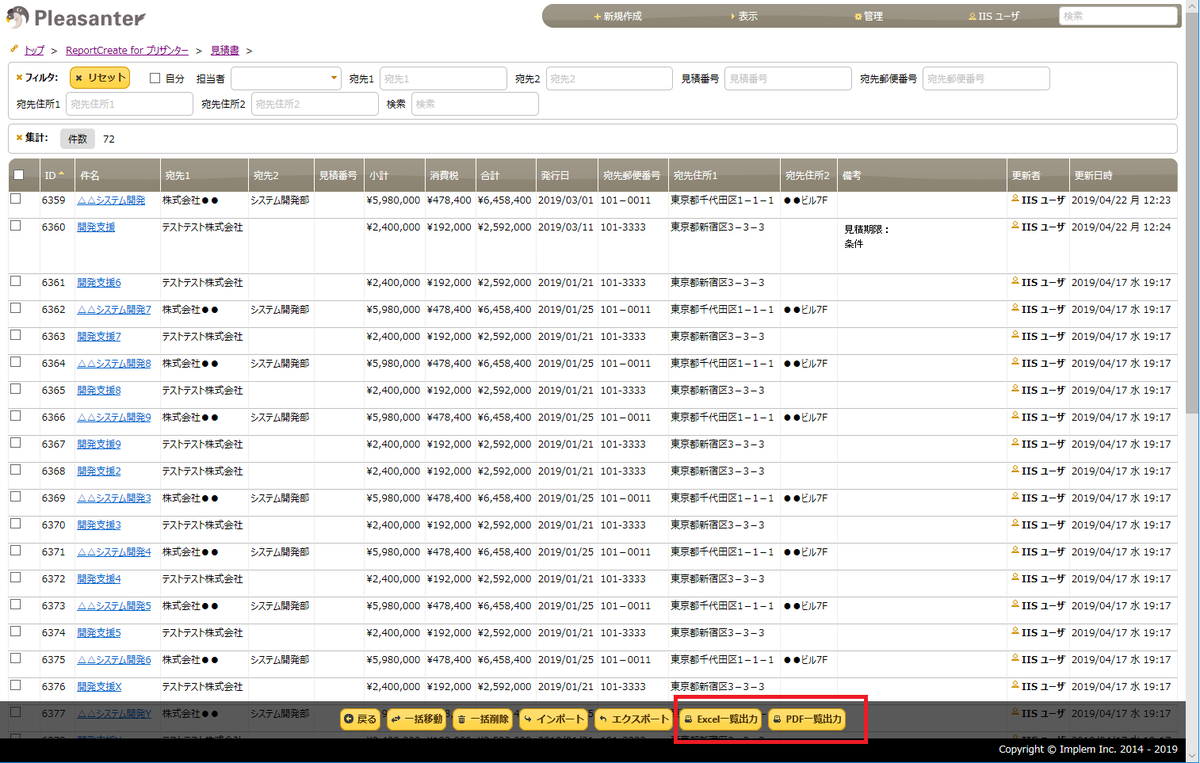Click the Pleasanter logo
1200x763 pixels.
pyautogui.click(x=76, y=18)
